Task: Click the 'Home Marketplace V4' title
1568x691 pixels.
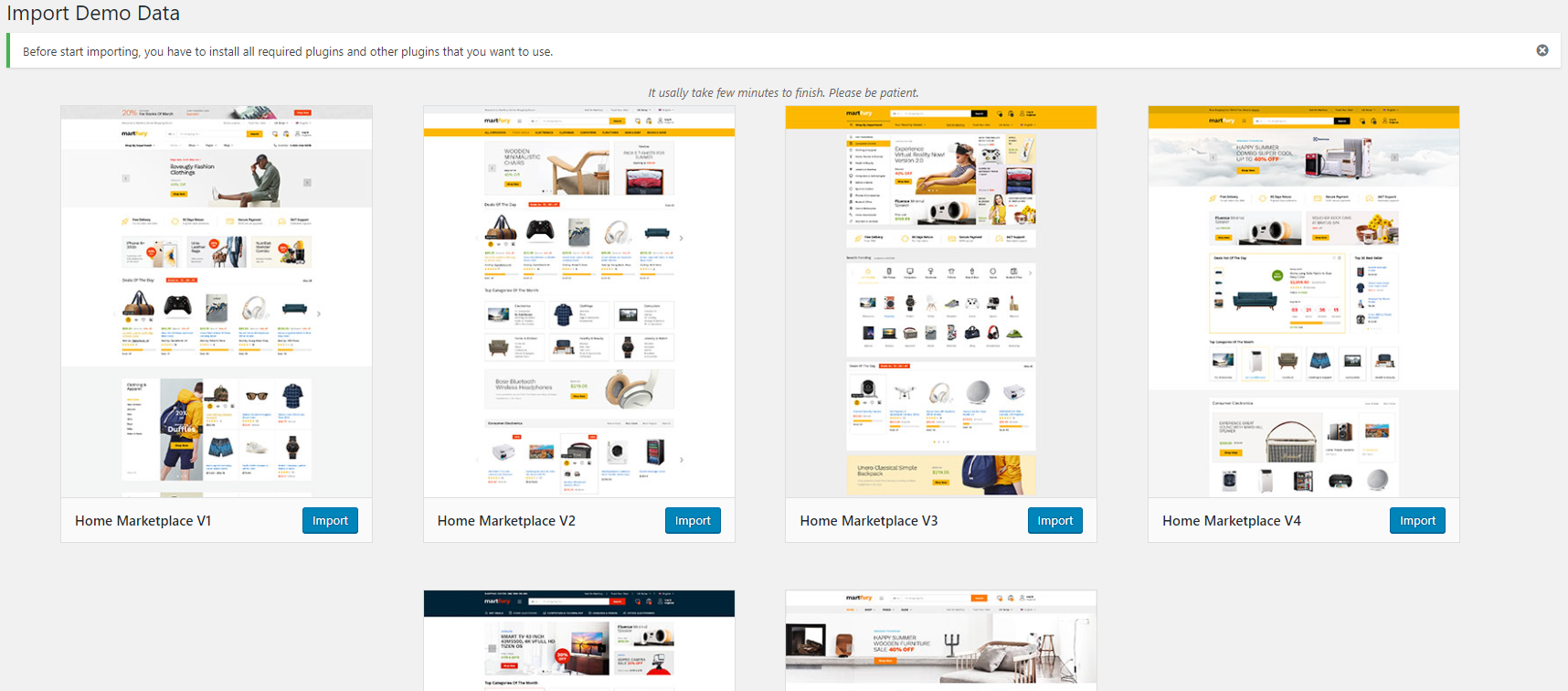Action: [1232, 521]
